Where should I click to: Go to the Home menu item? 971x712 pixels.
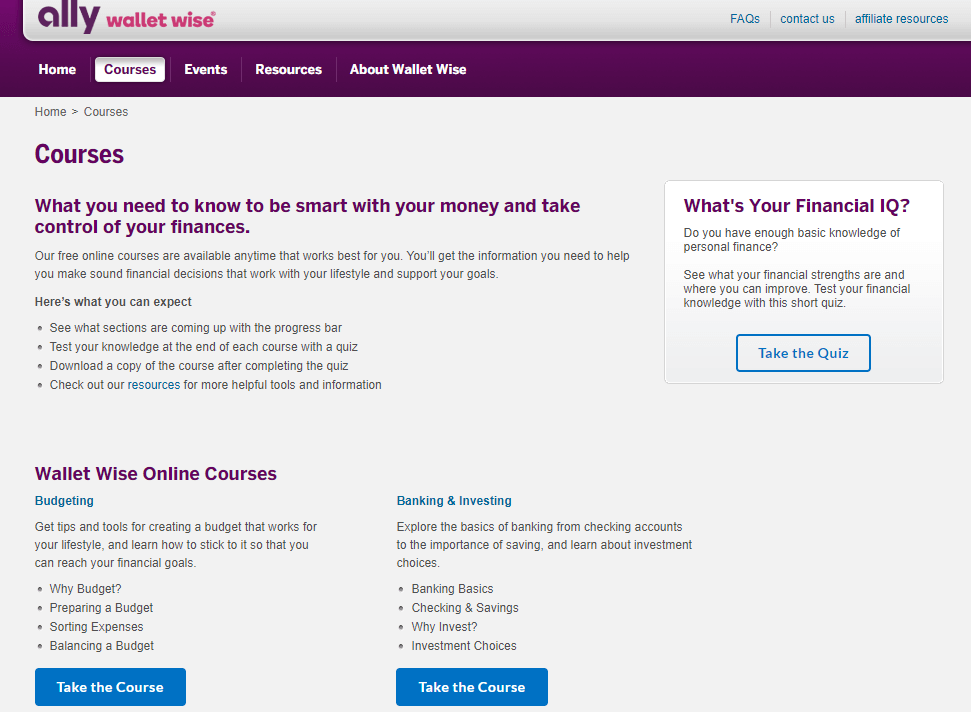(x=57, y=69)
